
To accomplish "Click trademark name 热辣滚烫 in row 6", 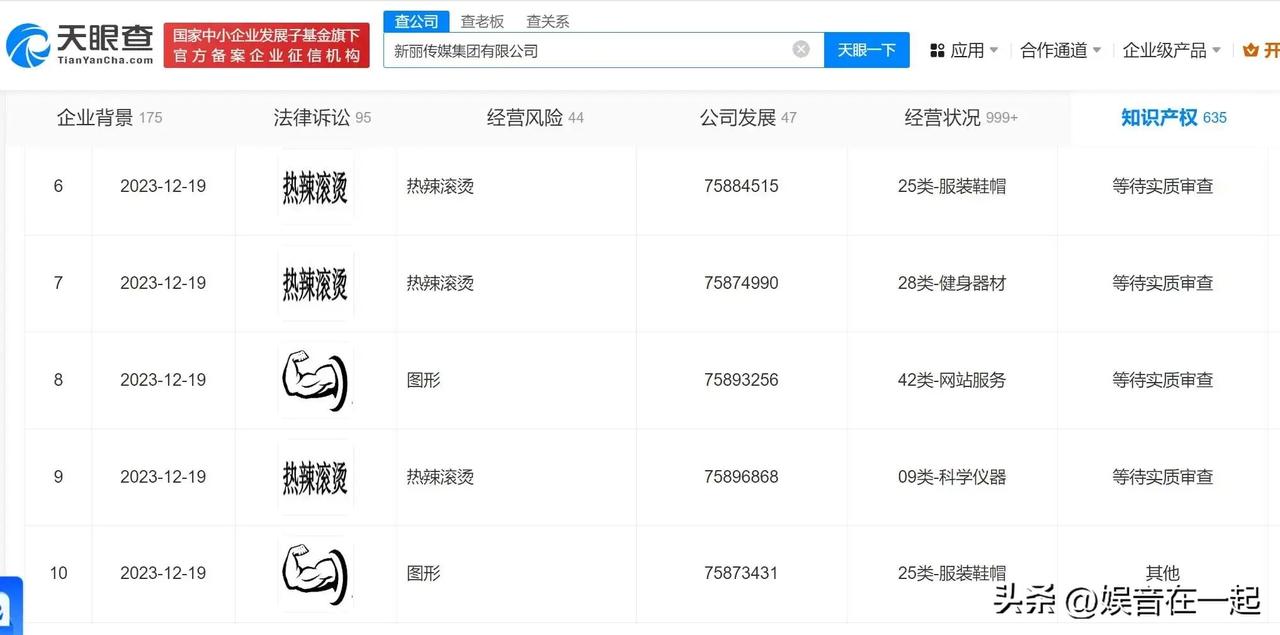I will pos(440,186).
